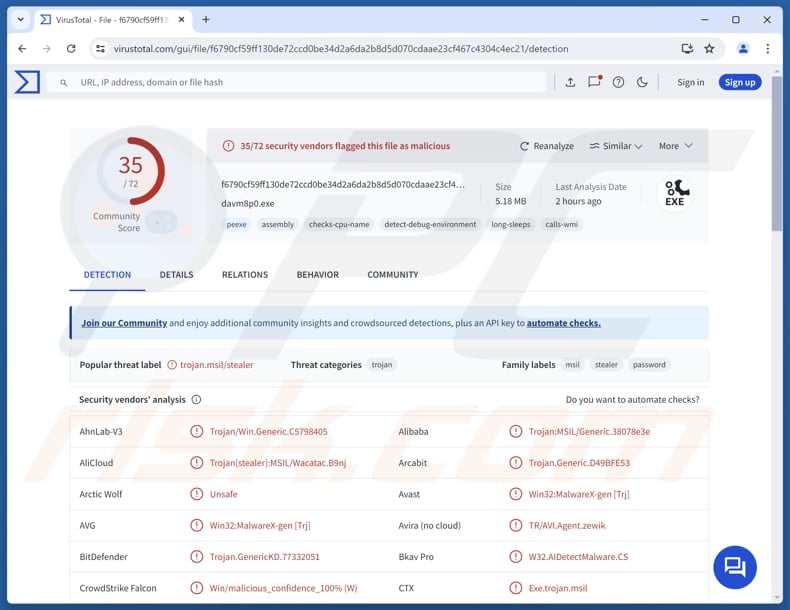This screenshot has height=610, width=790.
Task: Switch to the Details tab
Action: point(176,275)
